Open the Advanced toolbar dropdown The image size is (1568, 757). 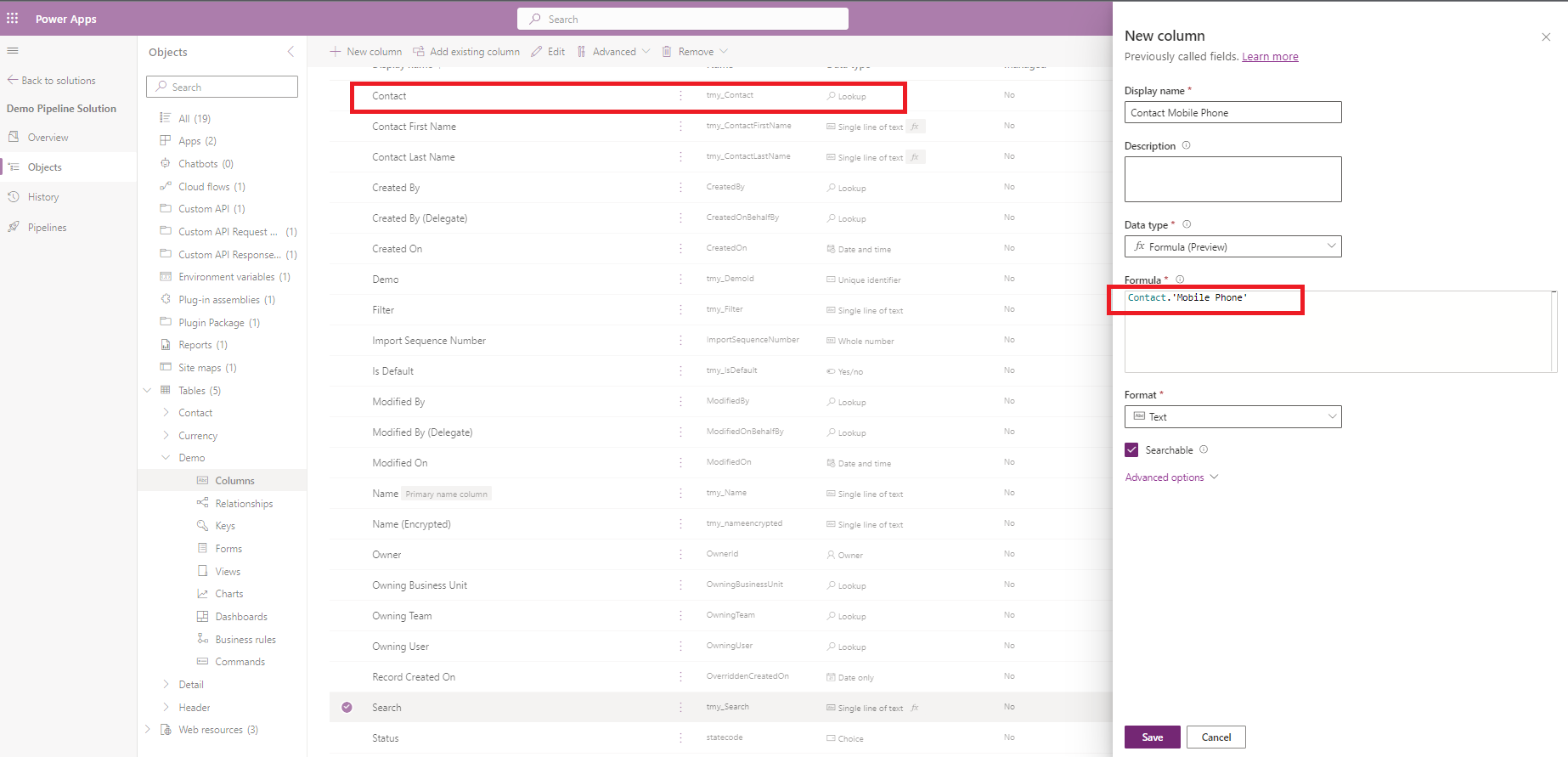pyautogui.click(x=613, y=52)
